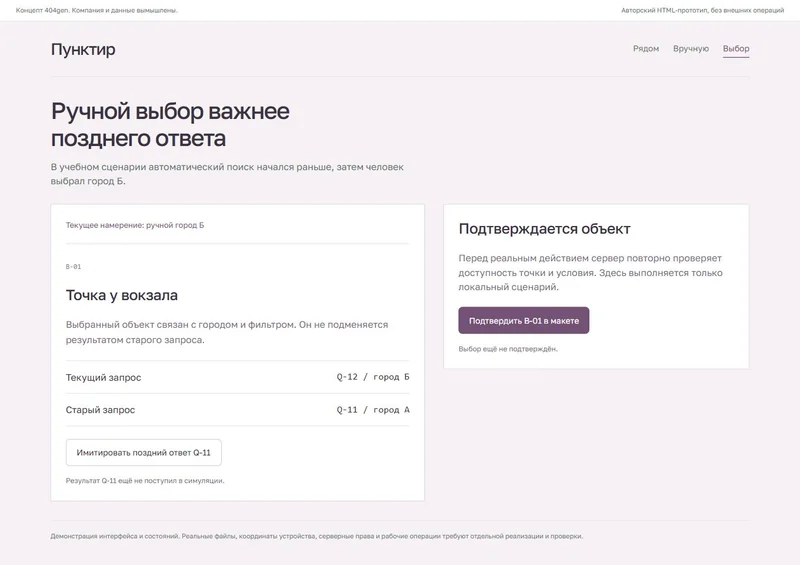The width and height of the screenshot is (800, 565).
Task: Click status text Выбор ещё не подтверждён
Action: [x=508, y=349]
